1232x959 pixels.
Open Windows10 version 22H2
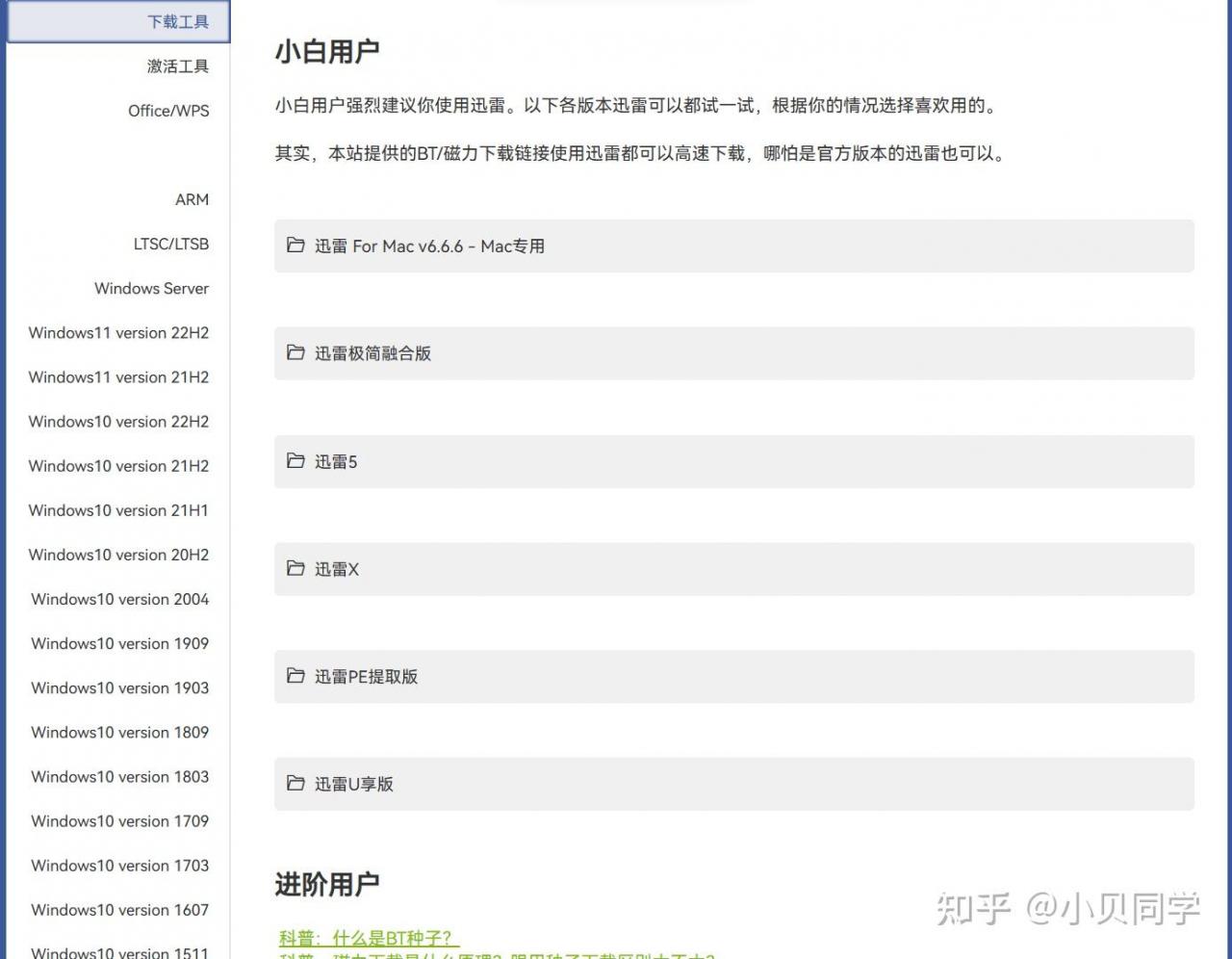pyautogui.click(x=118, y=421)
